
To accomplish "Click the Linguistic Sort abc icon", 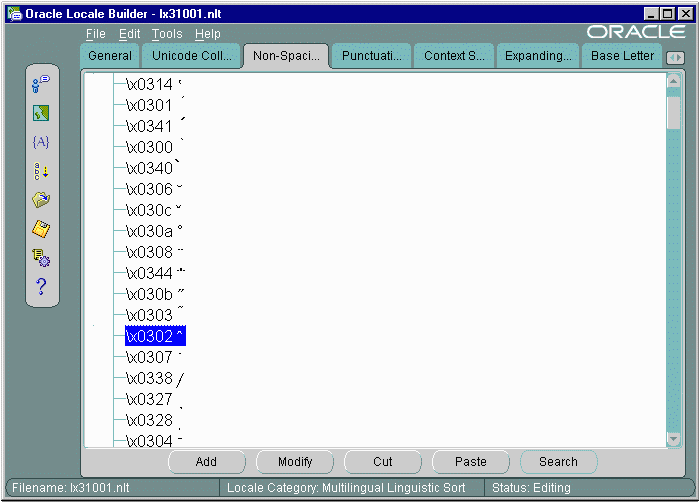I will pos(41,171).
